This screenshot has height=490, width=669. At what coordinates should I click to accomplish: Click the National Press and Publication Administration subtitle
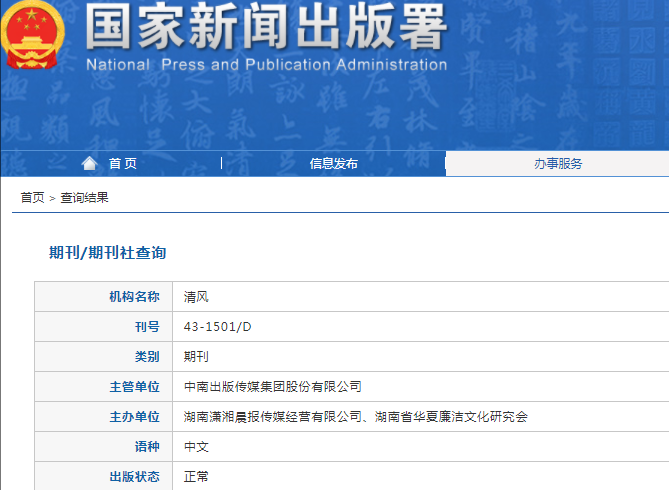(x=266, y=65)
